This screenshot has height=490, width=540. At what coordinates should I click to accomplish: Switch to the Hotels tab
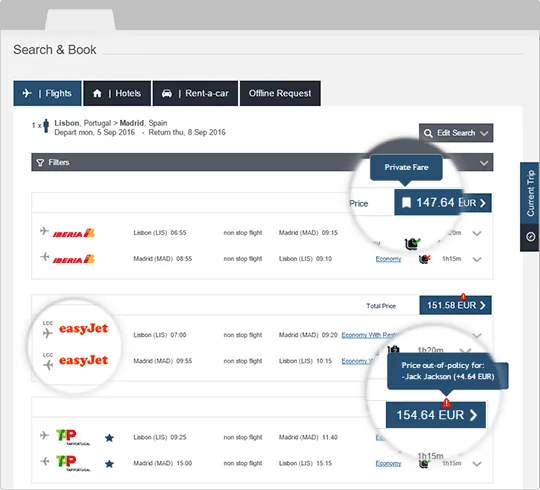[117, 93]
